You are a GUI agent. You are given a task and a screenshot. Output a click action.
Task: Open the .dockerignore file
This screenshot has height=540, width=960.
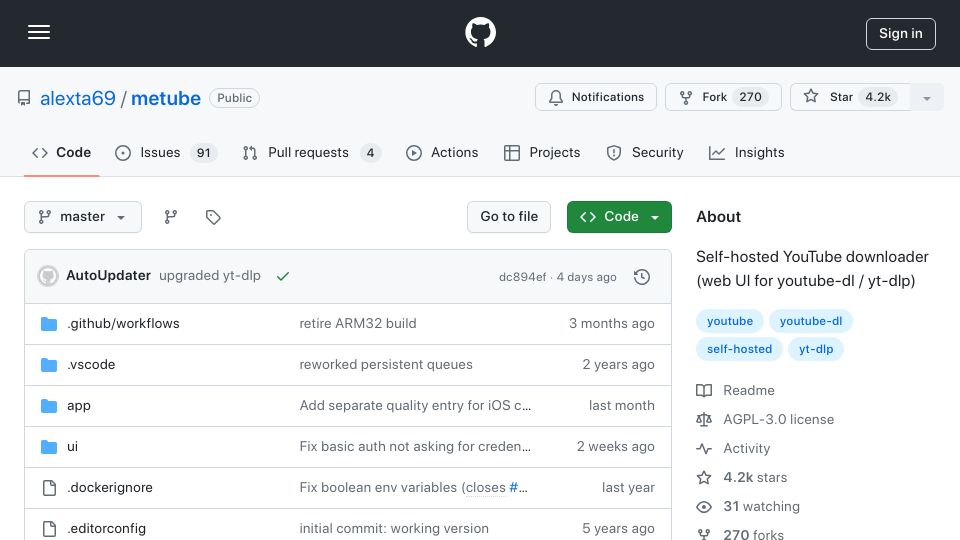pyautogui.click(x=110, y=487)
